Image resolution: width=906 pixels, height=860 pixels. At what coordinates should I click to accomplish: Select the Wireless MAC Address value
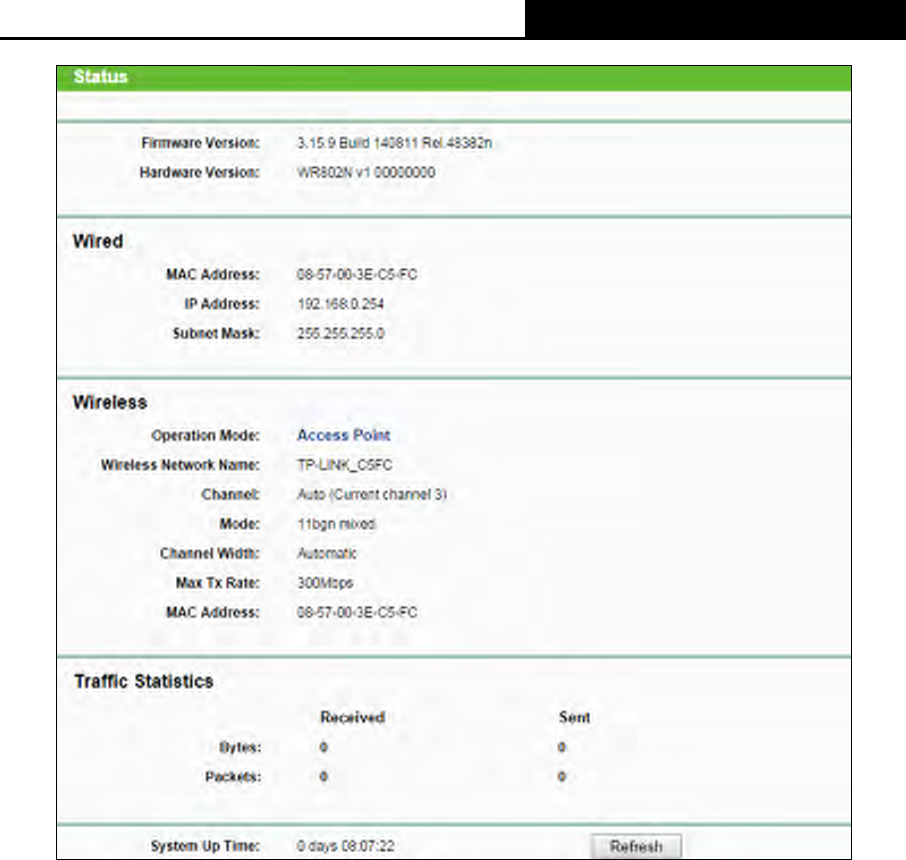pos(357,612)
